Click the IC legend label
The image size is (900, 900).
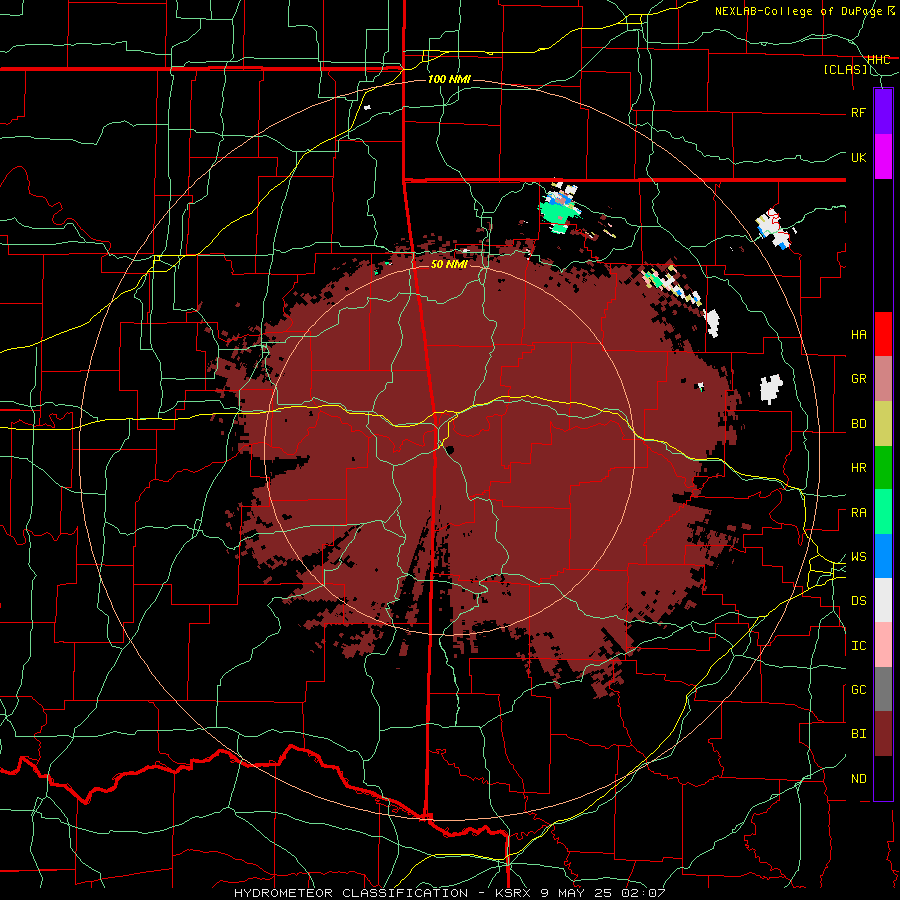point(859,646)
